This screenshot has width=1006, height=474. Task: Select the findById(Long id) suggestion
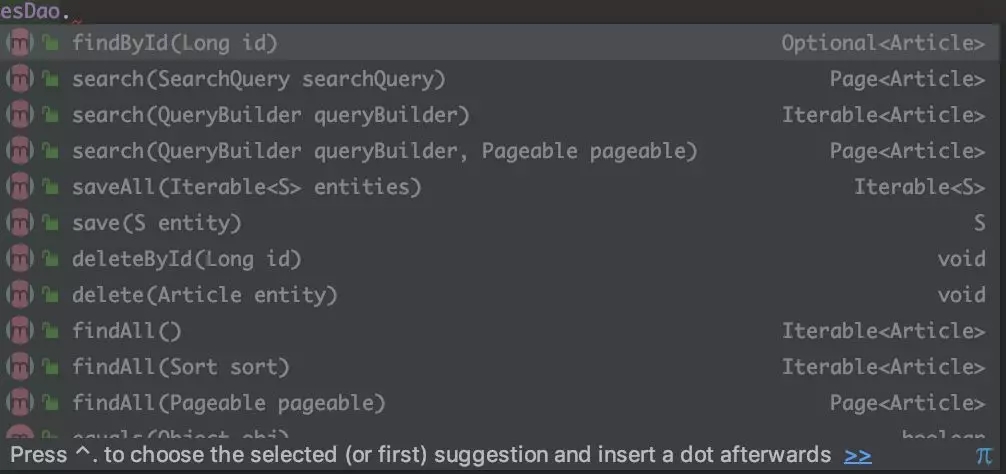coord(499,44)
